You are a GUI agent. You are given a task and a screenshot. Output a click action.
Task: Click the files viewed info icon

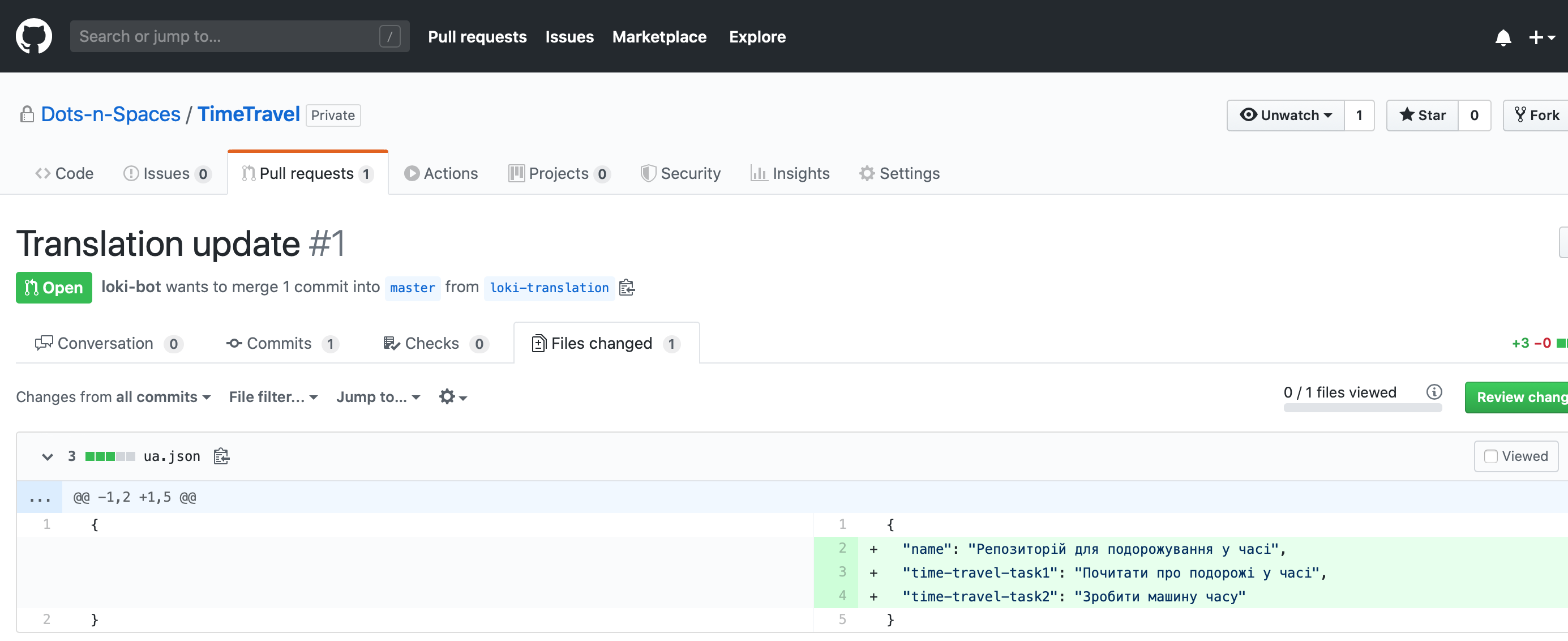(1433, 392)
